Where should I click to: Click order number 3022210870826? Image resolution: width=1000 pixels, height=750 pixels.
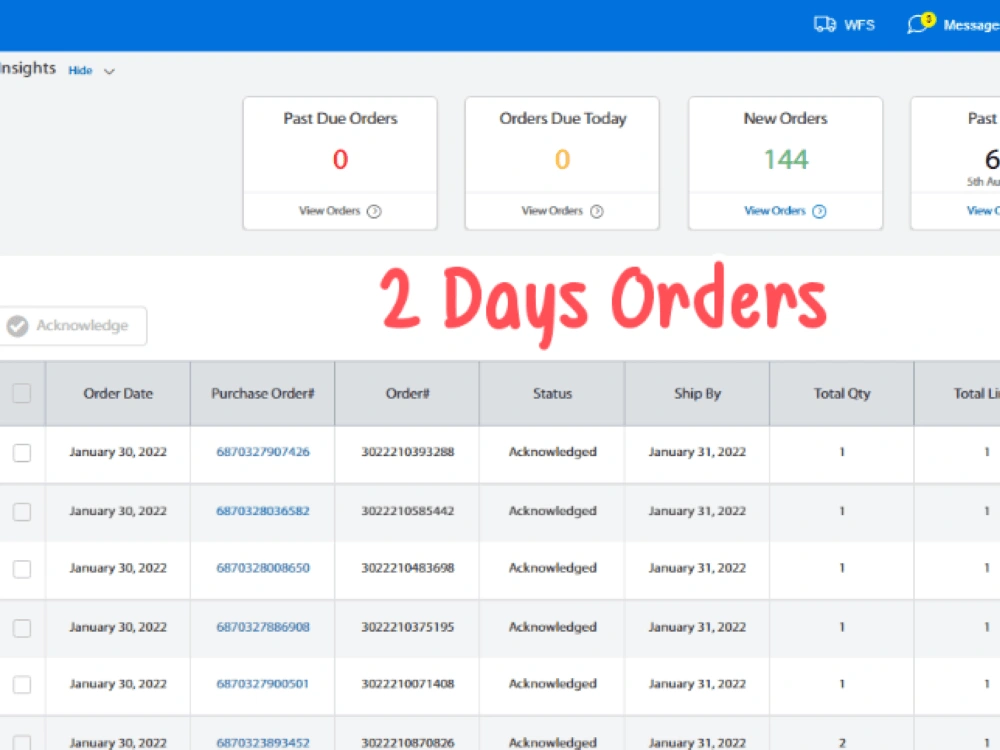click(408, 742)
